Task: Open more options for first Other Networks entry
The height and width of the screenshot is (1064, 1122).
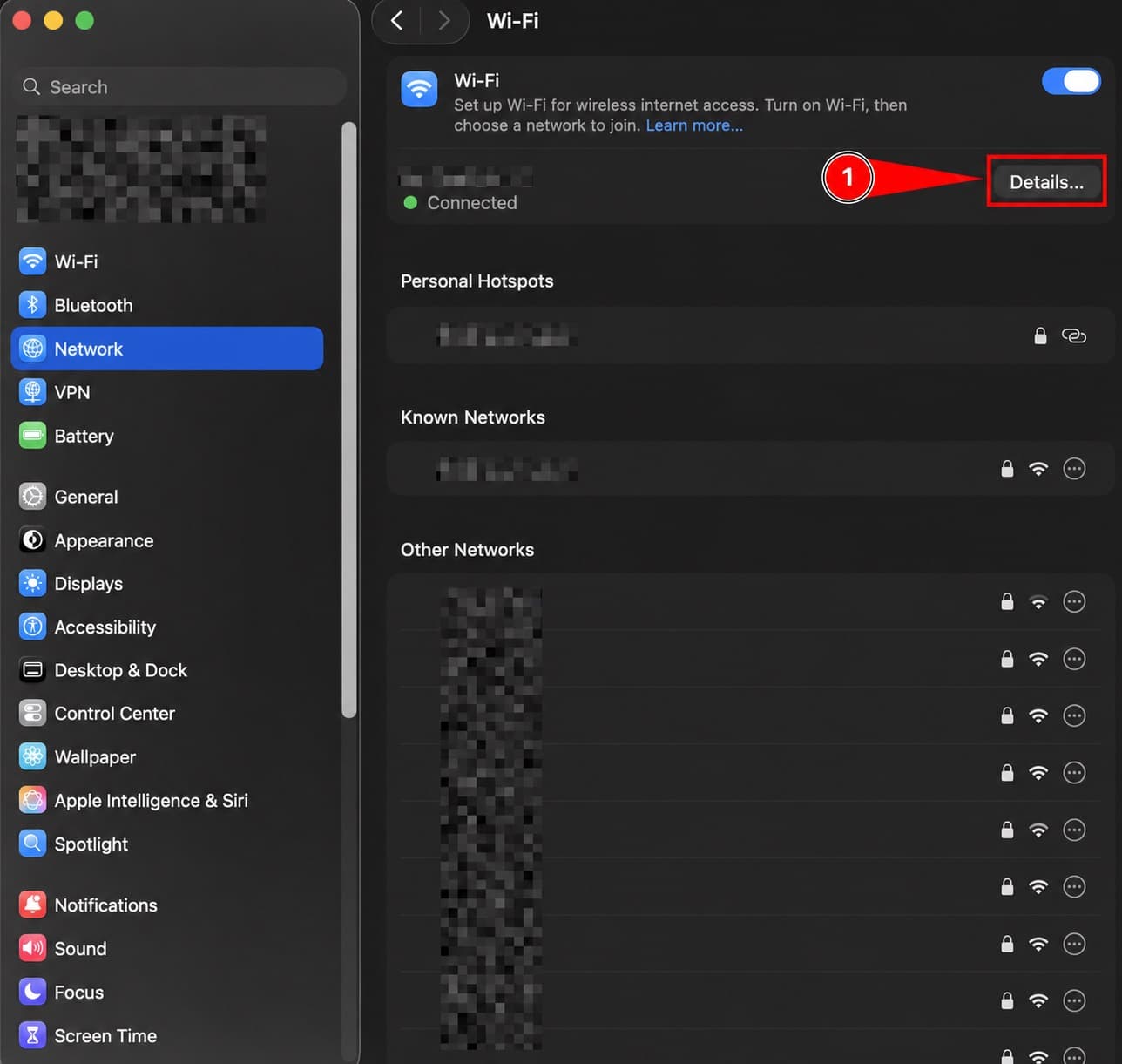Action: click(1074, 601)
